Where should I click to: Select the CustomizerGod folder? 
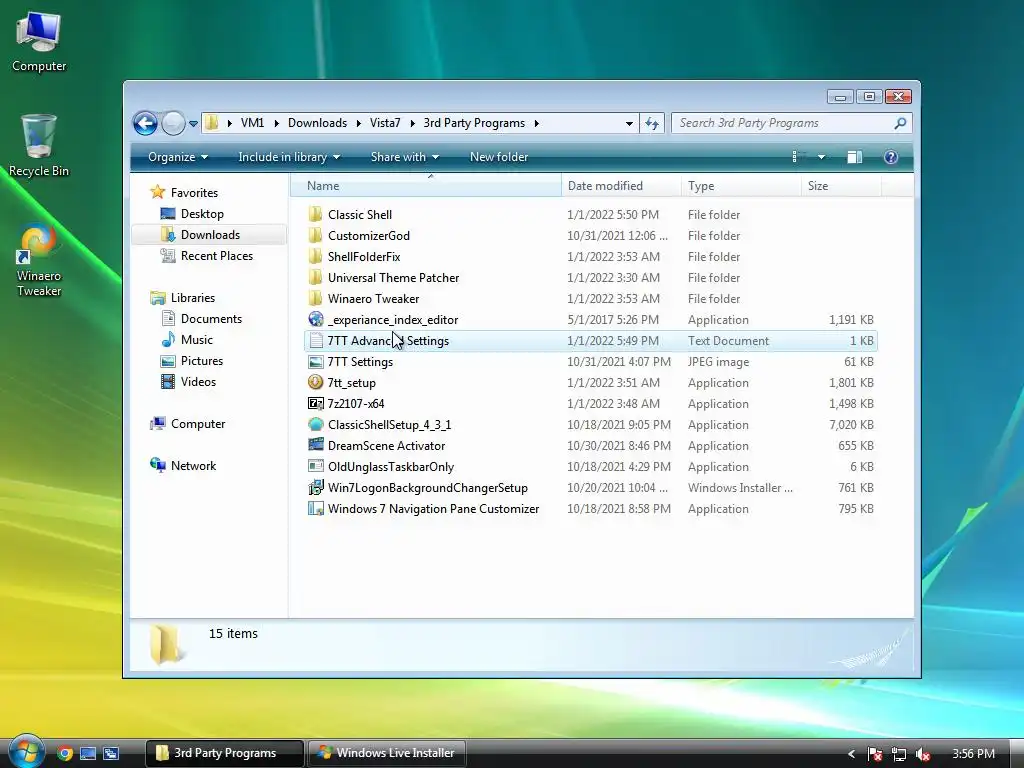591,236
